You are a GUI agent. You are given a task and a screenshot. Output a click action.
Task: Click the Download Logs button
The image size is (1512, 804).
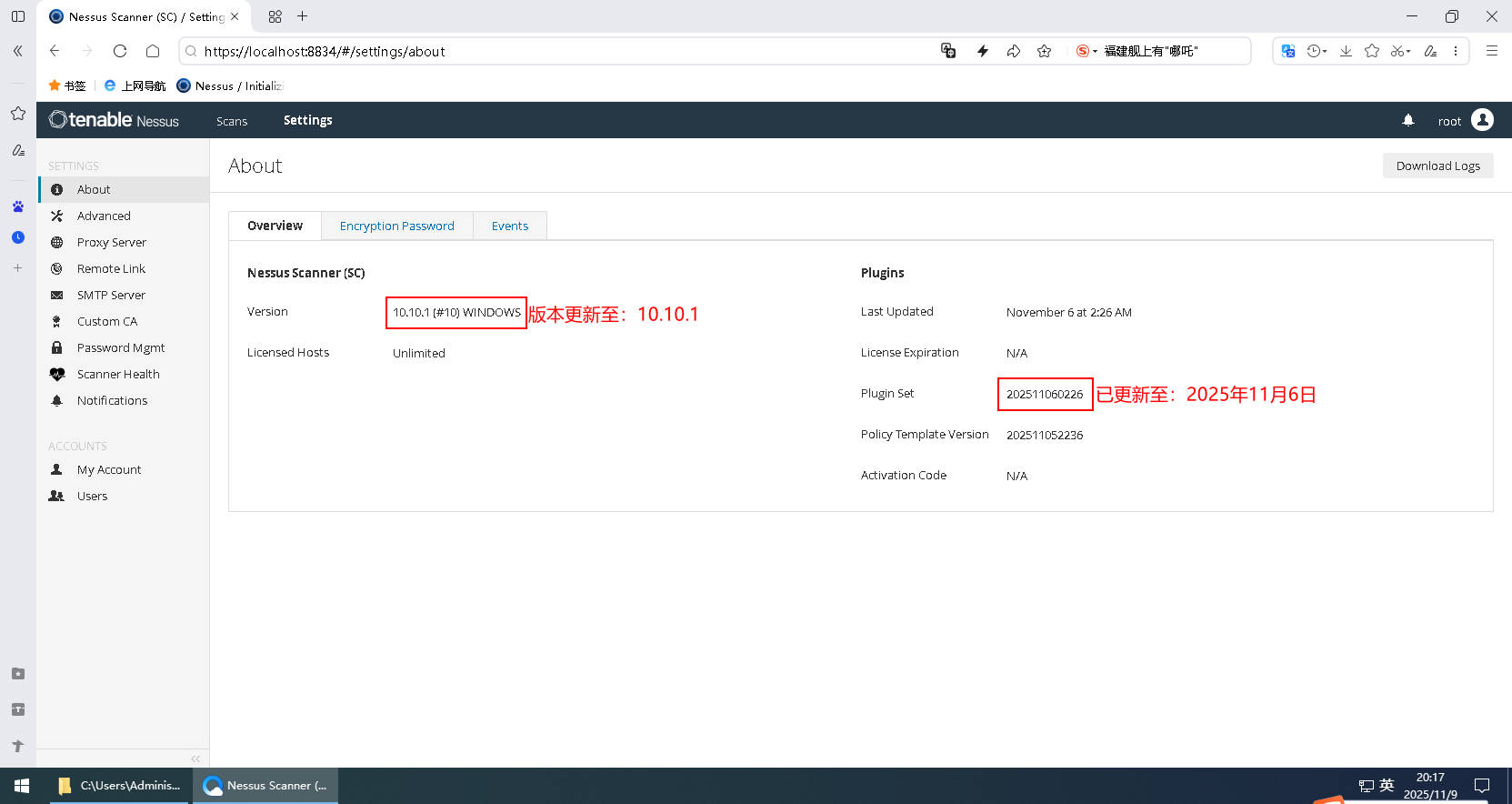[x=1437, y=166]
